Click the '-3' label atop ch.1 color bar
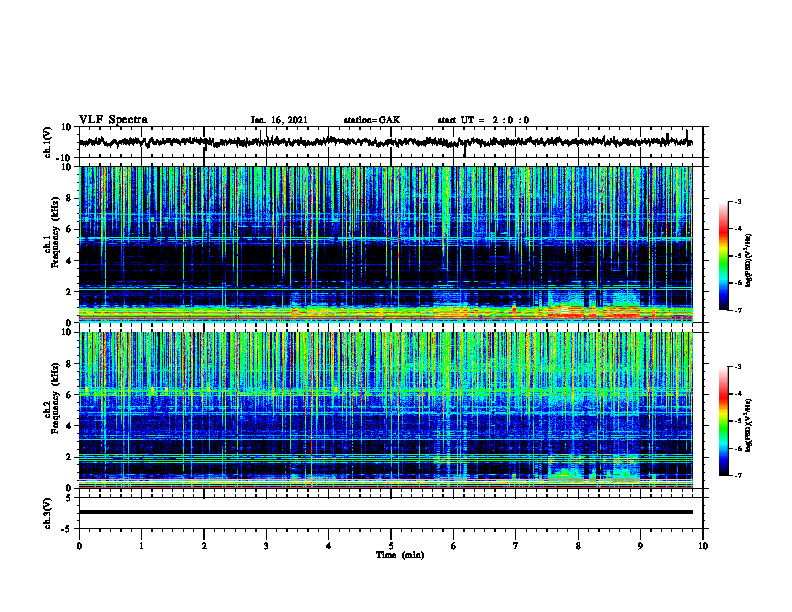792x612 pixels. [738, 202]
